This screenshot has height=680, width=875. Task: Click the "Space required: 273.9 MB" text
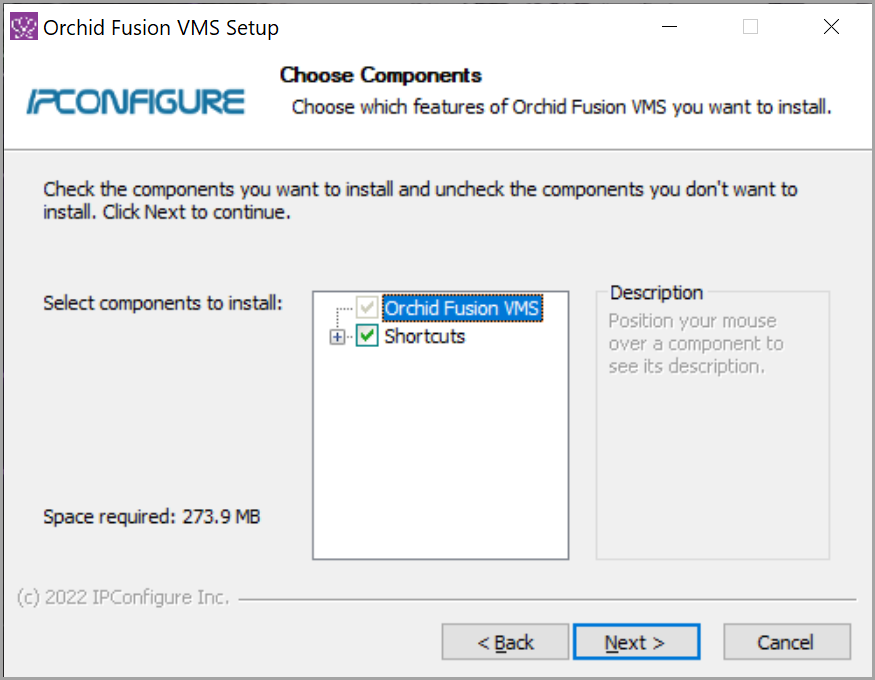pyautogui.click(x=152, y=517)
